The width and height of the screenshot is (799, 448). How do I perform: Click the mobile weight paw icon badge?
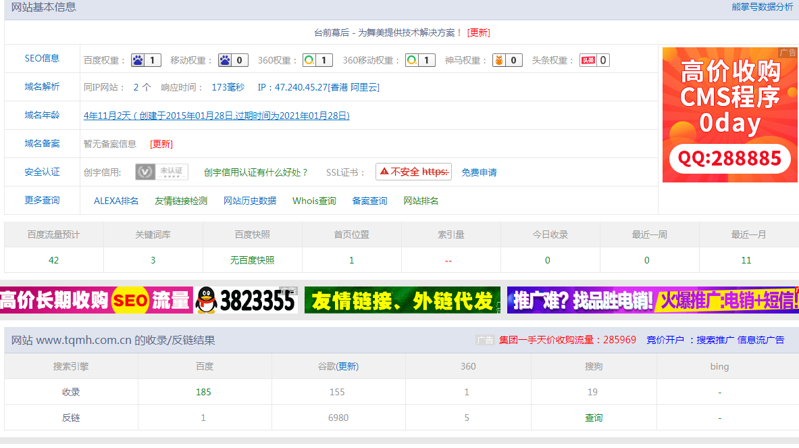point(233,60)
